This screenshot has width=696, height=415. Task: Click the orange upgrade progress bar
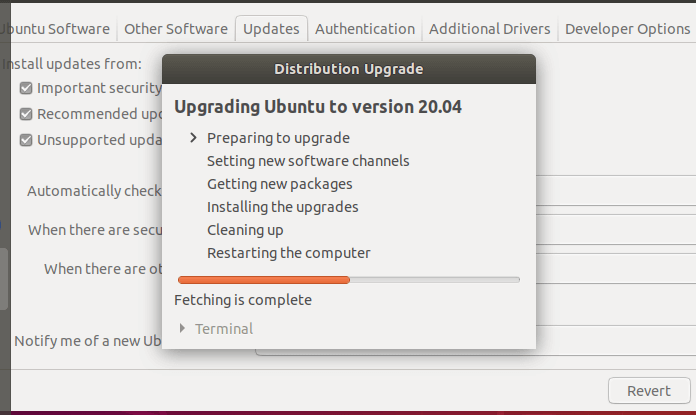coord(264,280)
